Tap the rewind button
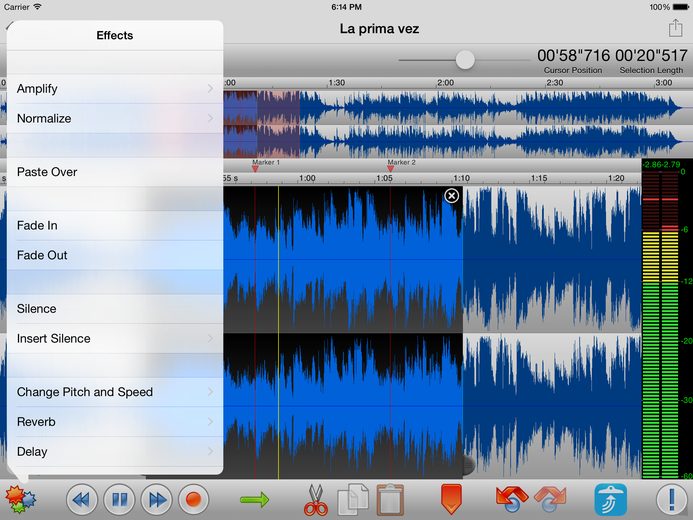Image resolution: width=693 pixels, height=520 pixels. (x=82, y=500)
